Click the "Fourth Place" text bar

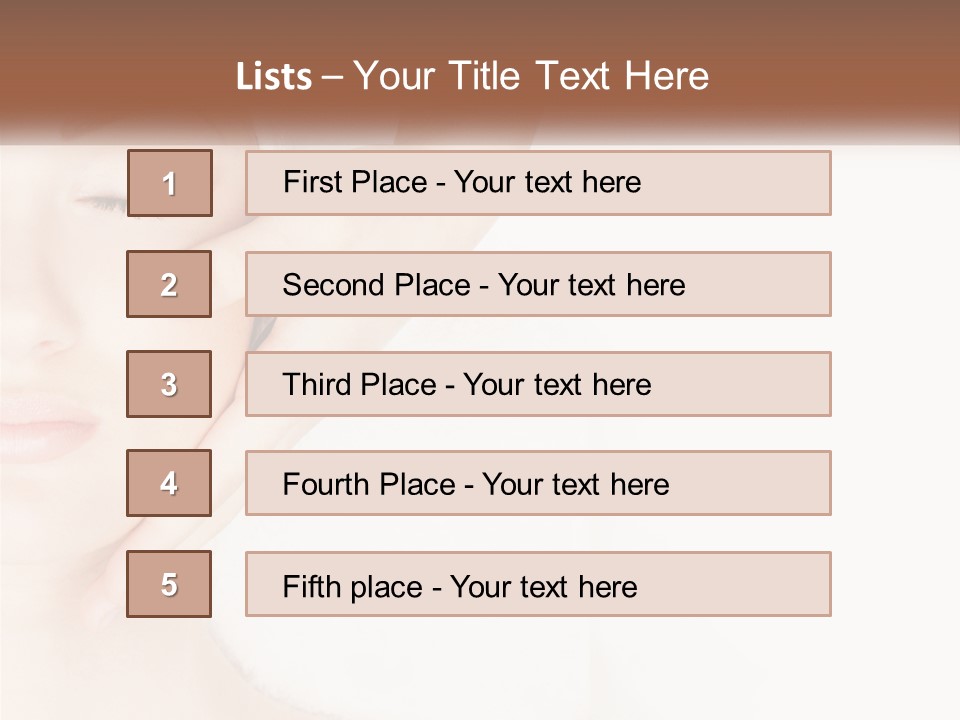[x=538, y=484]
